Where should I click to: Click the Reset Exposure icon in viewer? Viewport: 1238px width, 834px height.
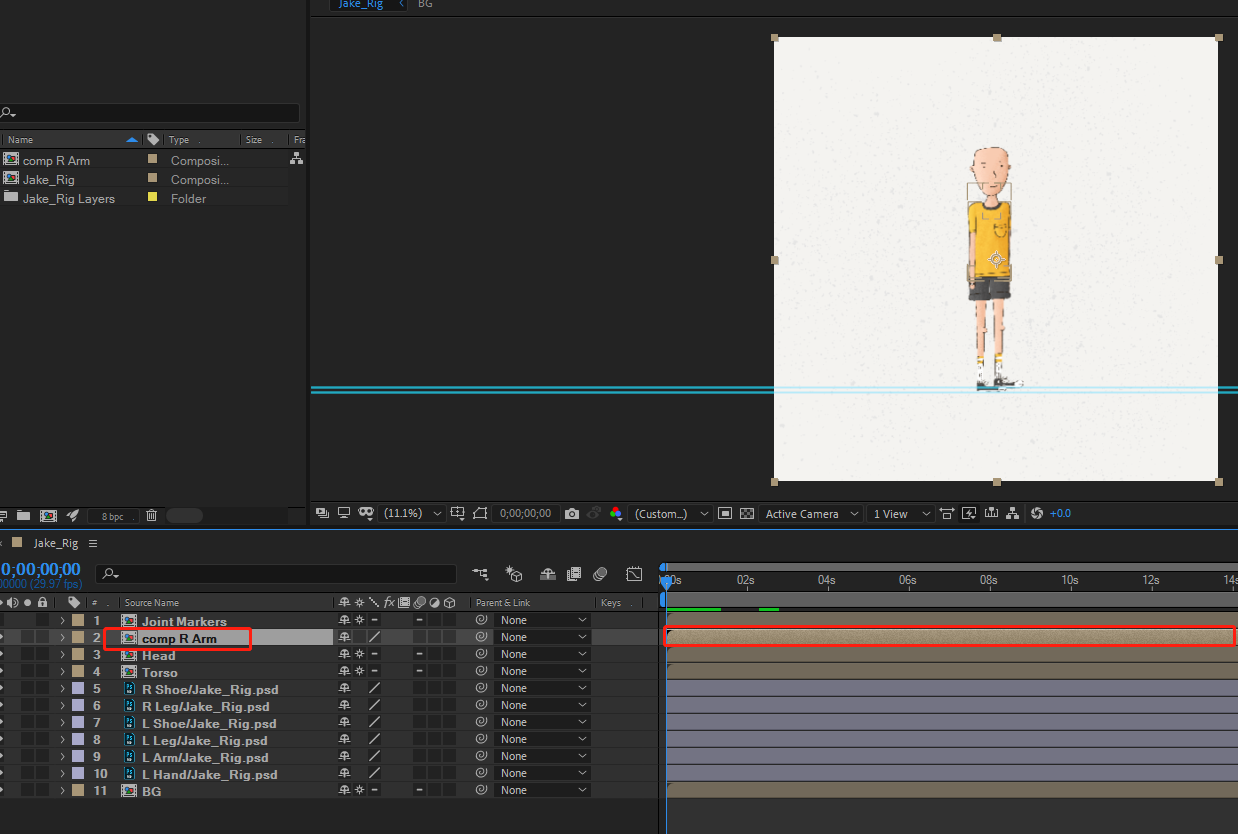click(1037, 513)
